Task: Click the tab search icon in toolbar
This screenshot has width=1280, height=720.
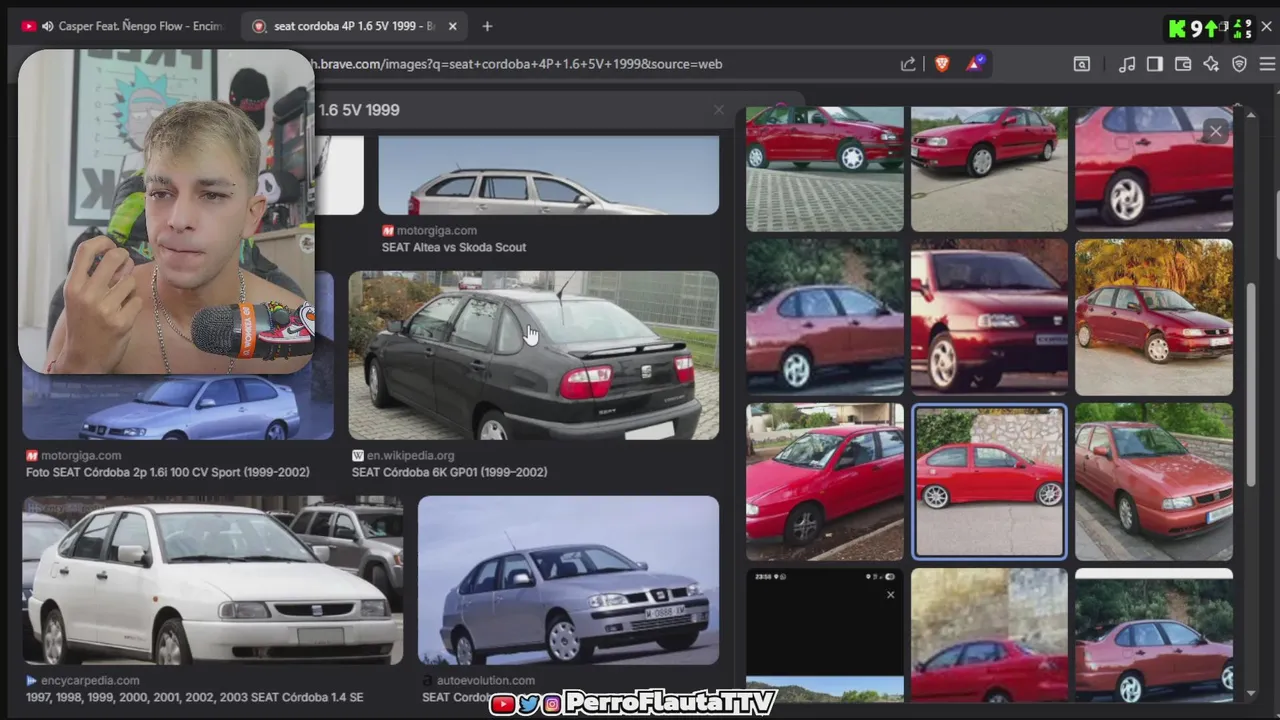Action: (1082, 64)
